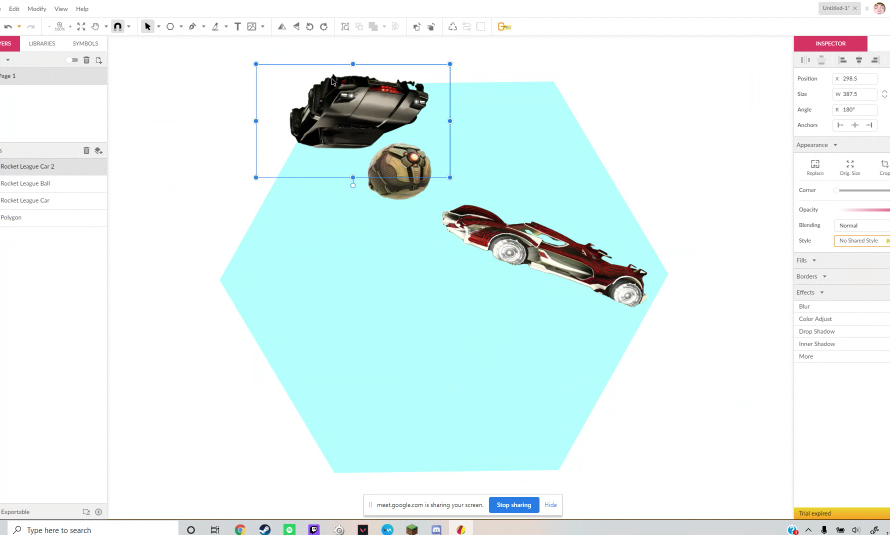This screenshot has width=890, height=535.
Task: Switch to the Libraries tab
Action: (42, 43)
